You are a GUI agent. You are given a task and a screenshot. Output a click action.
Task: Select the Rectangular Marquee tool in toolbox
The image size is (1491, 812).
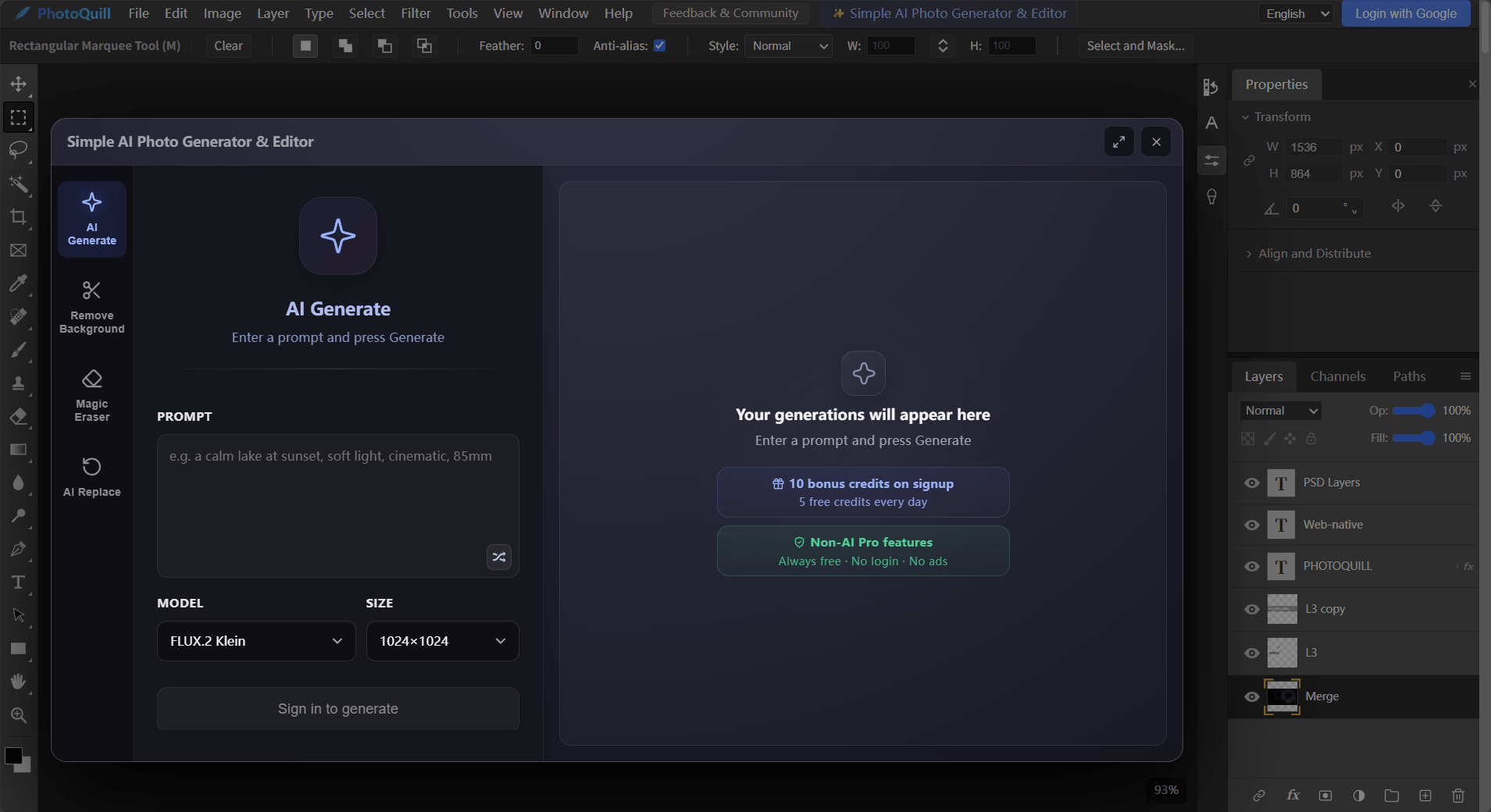pyautogui.click(x=18, y=117)
